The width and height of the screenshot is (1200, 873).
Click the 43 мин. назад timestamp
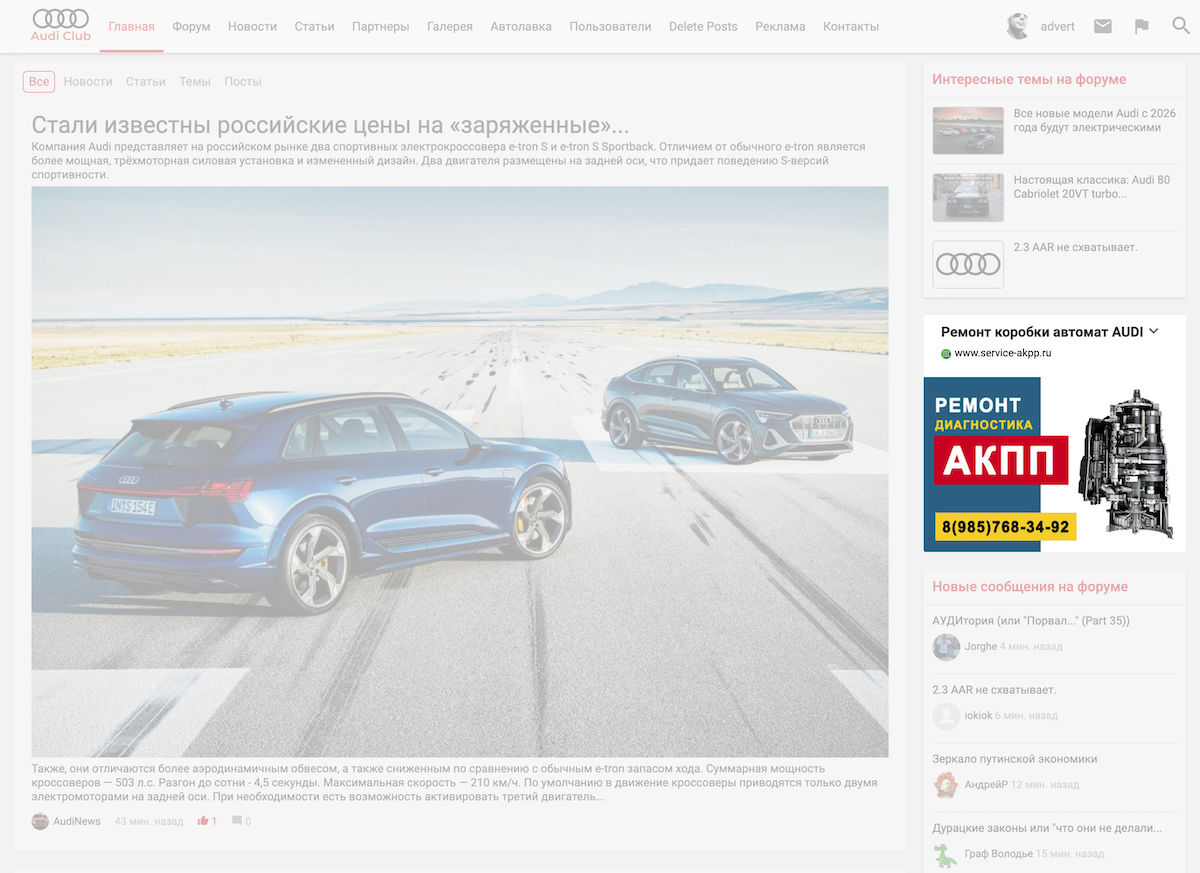[x=149, y=821]
